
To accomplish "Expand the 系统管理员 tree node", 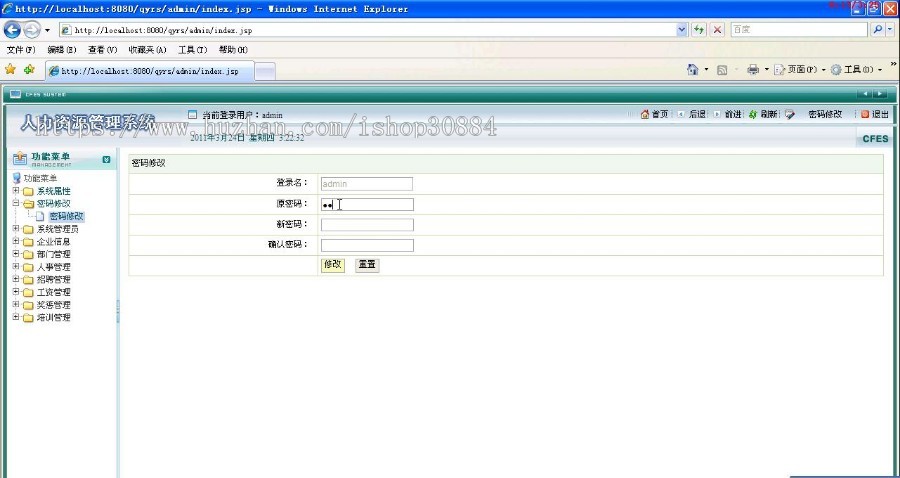I will 16,228.
